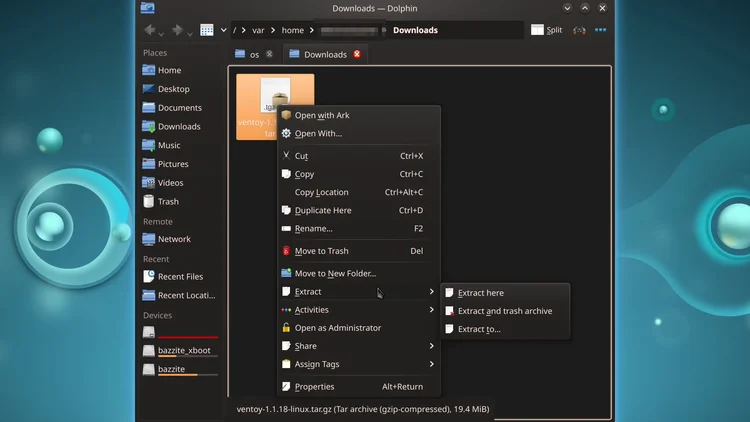
Task: Expand the 'Share' submenu
Action: pyautogui.click(x=359, y=346)
